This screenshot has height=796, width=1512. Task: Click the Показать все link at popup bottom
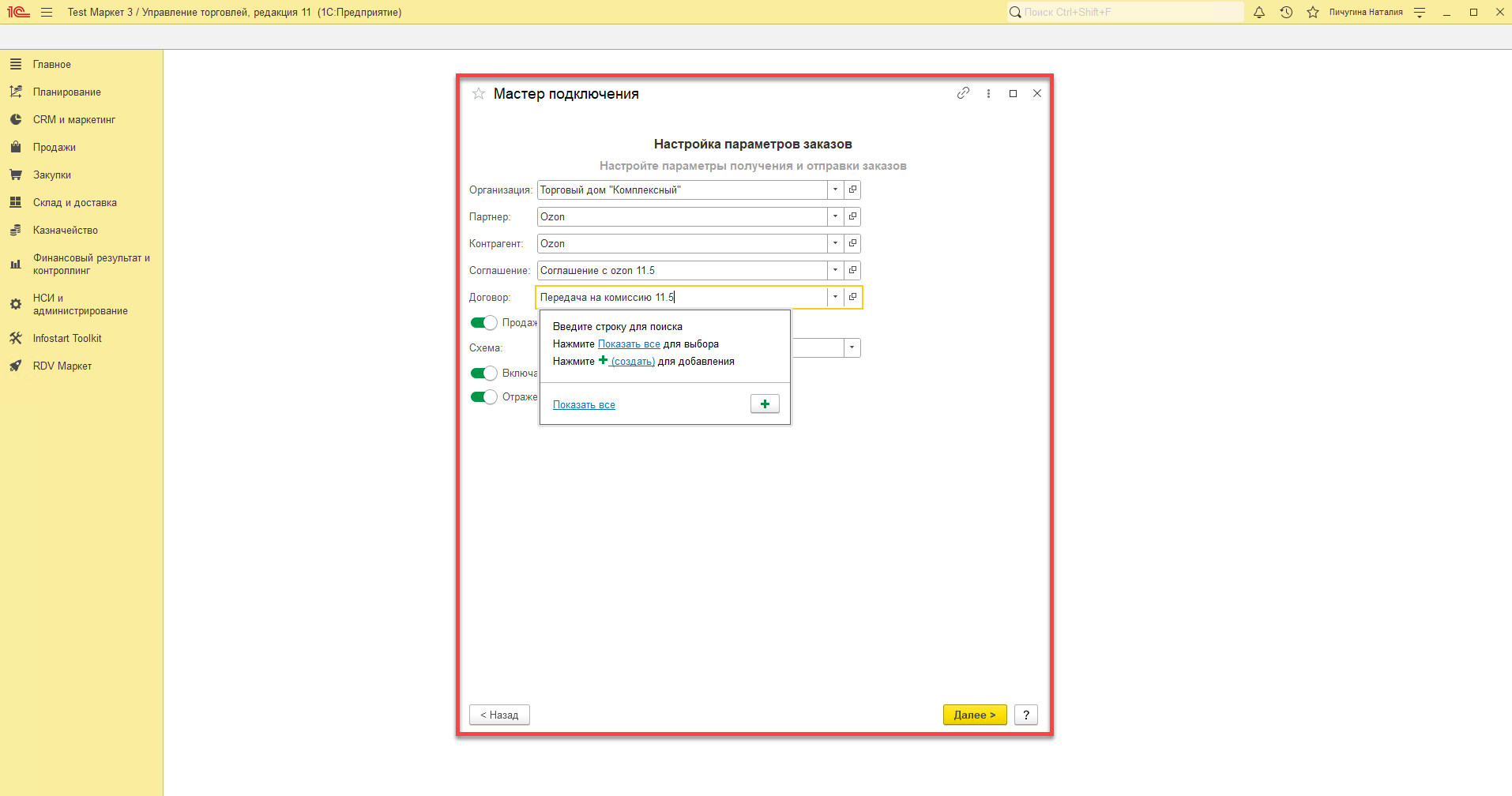tap(584, 405)
